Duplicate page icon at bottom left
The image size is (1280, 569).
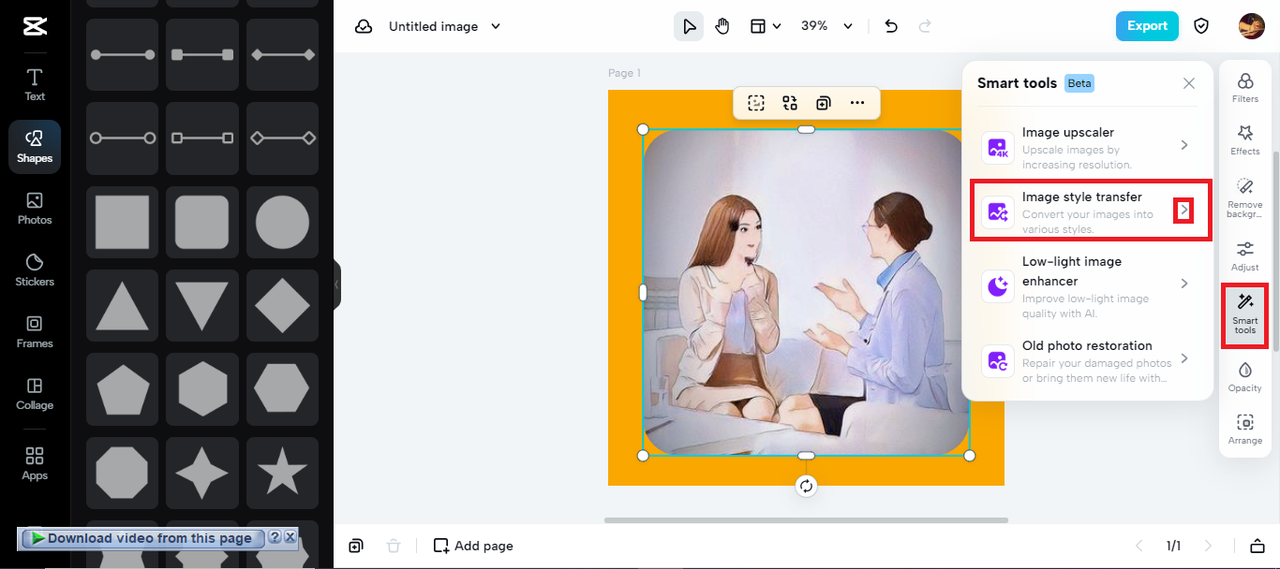(356, 546)
